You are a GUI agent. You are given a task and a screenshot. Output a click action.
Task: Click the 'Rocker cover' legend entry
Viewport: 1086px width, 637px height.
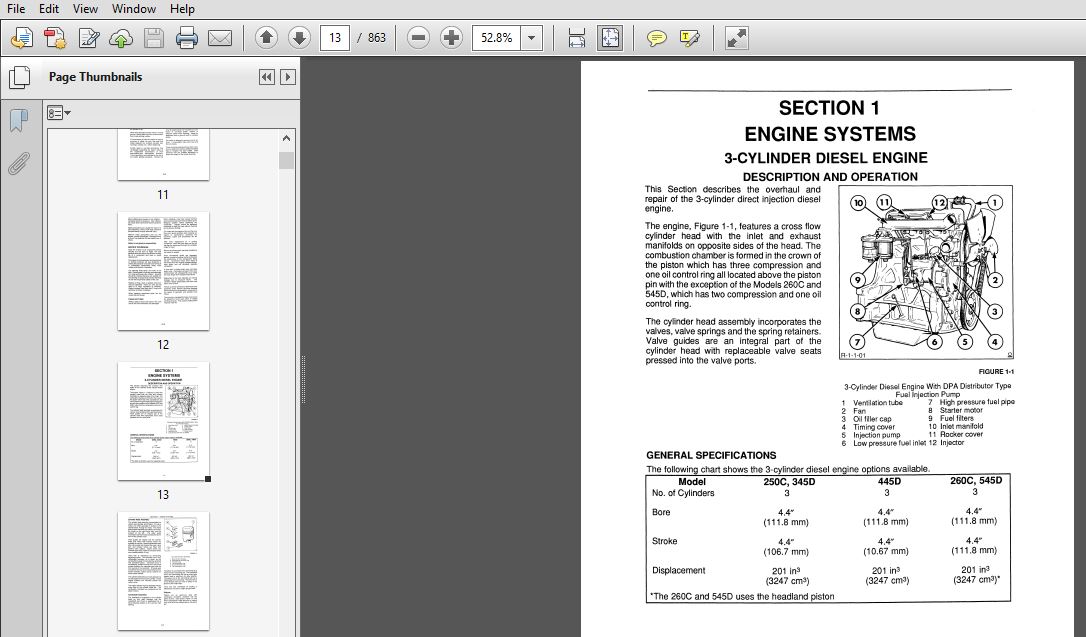961,435
